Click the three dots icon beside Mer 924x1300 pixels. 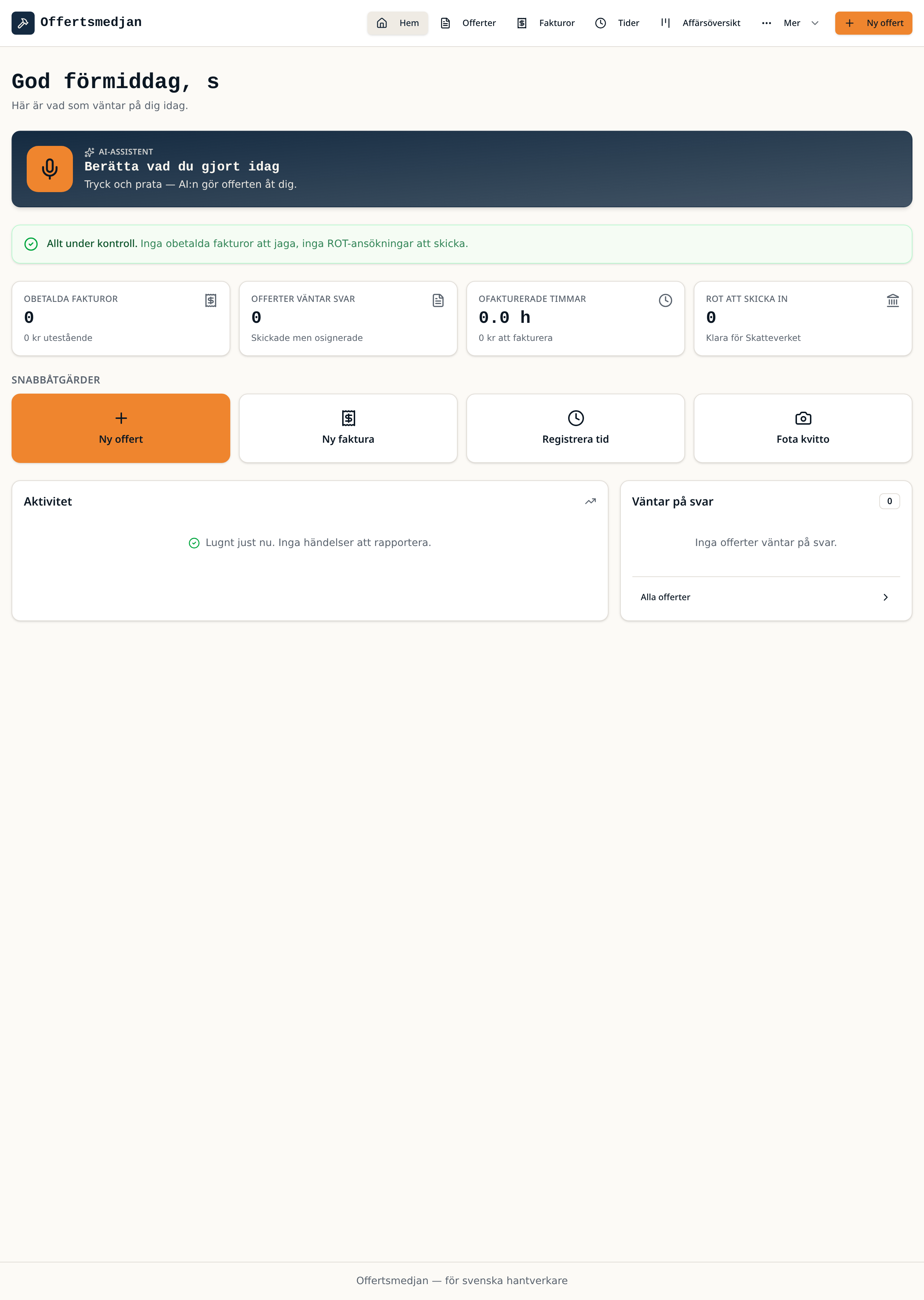point(766,23)
